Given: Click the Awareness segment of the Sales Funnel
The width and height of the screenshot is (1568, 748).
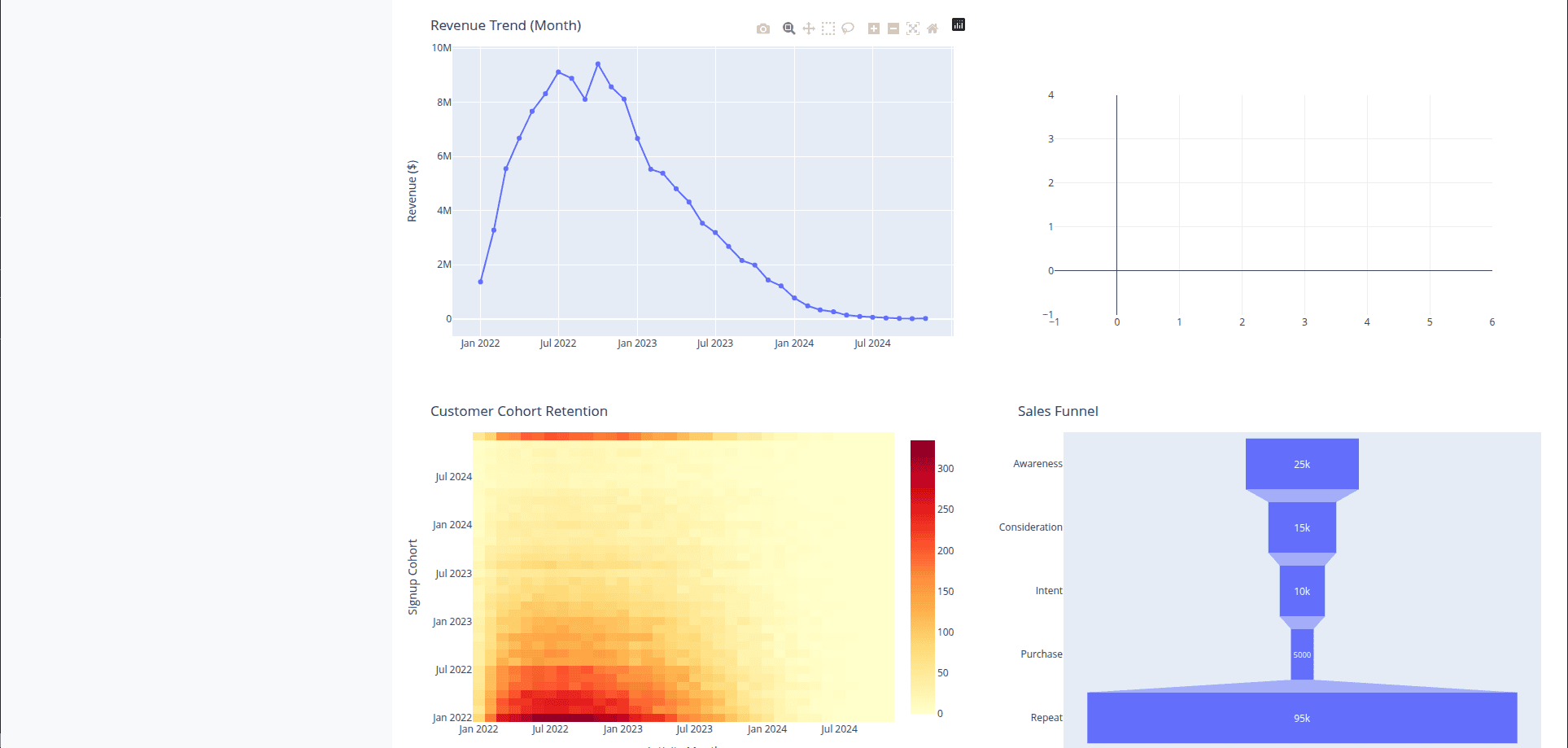Looking at the screenshot, I should pos(1301,464).
